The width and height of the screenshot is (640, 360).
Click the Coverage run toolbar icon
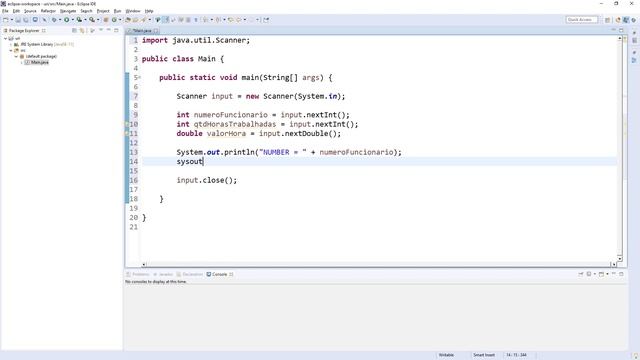pyautogui.click(x=79, y=20)
